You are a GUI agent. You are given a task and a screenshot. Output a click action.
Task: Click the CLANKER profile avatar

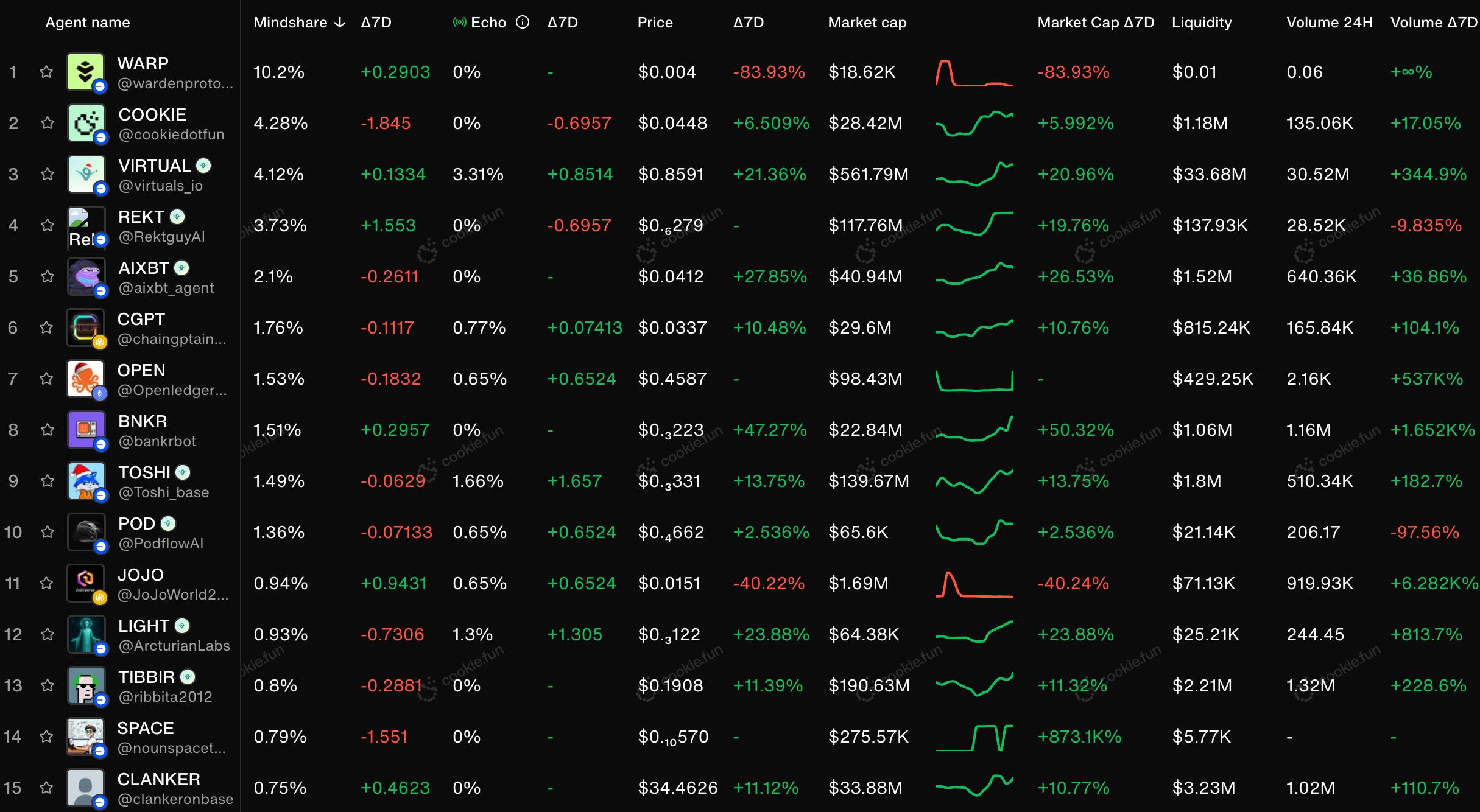(85, 788)
